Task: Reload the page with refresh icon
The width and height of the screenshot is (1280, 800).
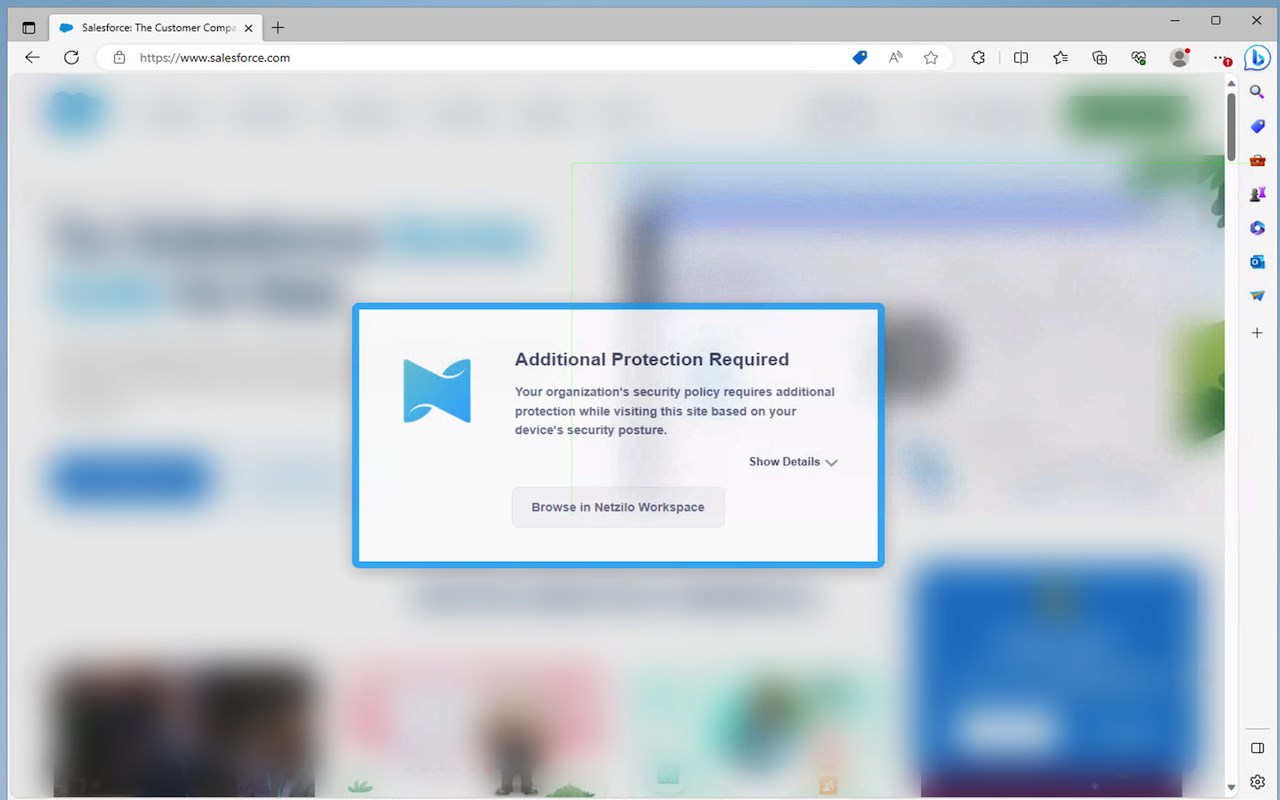Action: (71, 57)
